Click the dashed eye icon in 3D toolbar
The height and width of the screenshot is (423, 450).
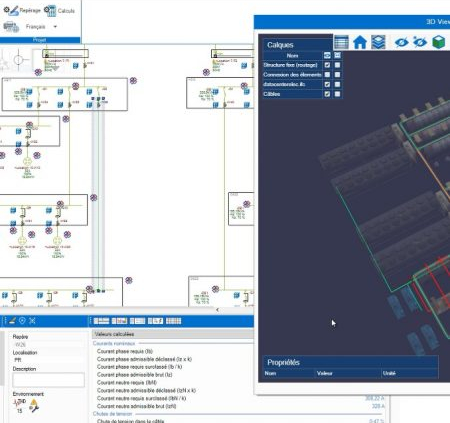click(x=420, y=42)
